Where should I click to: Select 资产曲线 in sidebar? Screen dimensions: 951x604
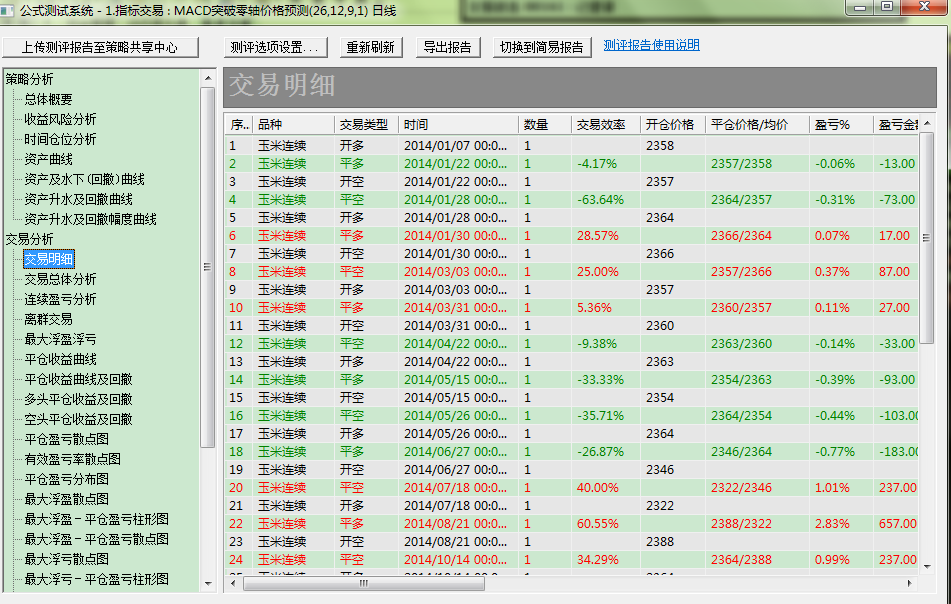coord(48,159)
